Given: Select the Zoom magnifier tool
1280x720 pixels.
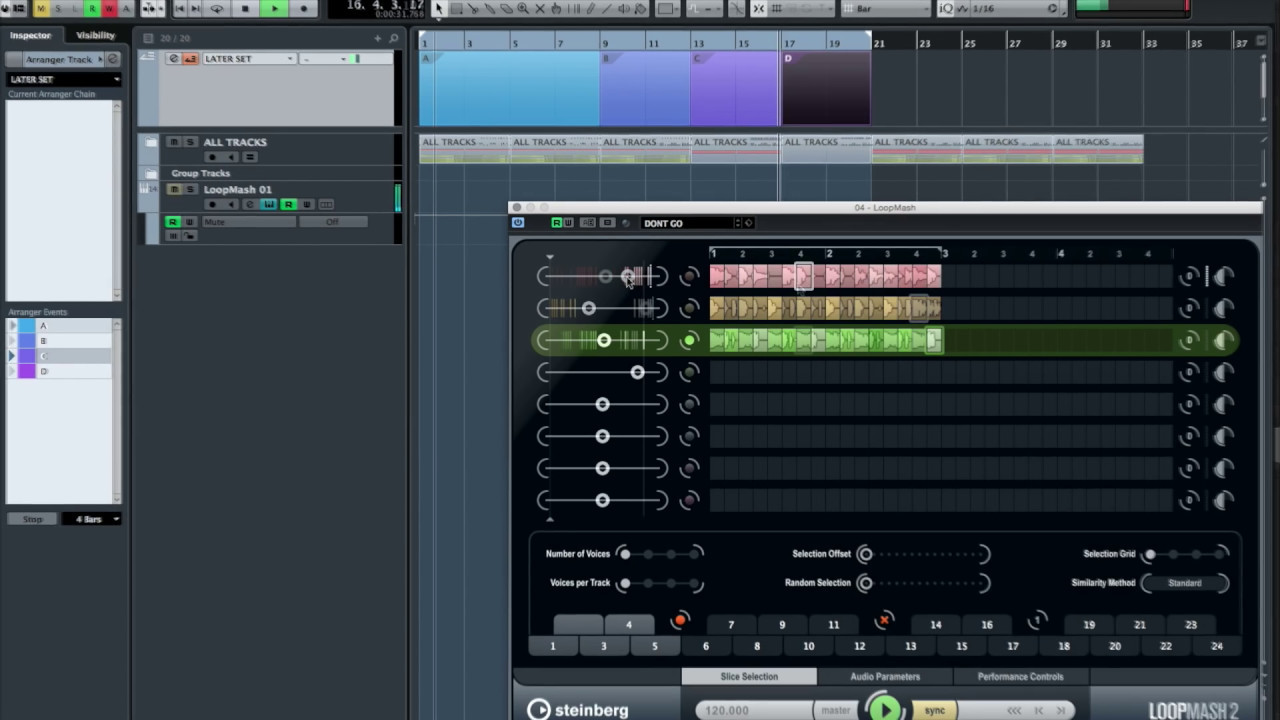Looking at the screenshot, I should tap(523, 9).
